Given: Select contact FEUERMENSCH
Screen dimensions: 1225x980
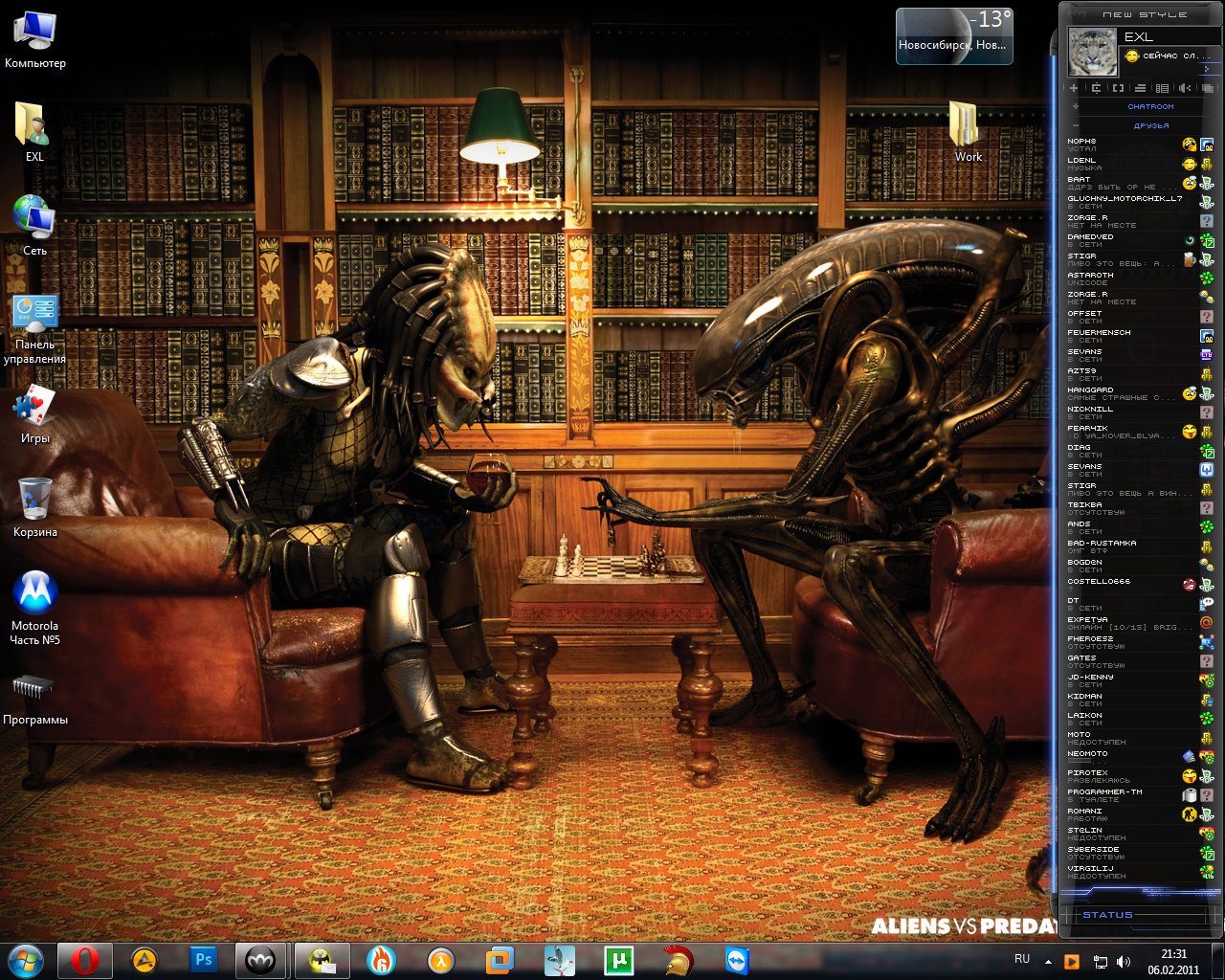Looking at the screenshot, I should pos(1141,336).
